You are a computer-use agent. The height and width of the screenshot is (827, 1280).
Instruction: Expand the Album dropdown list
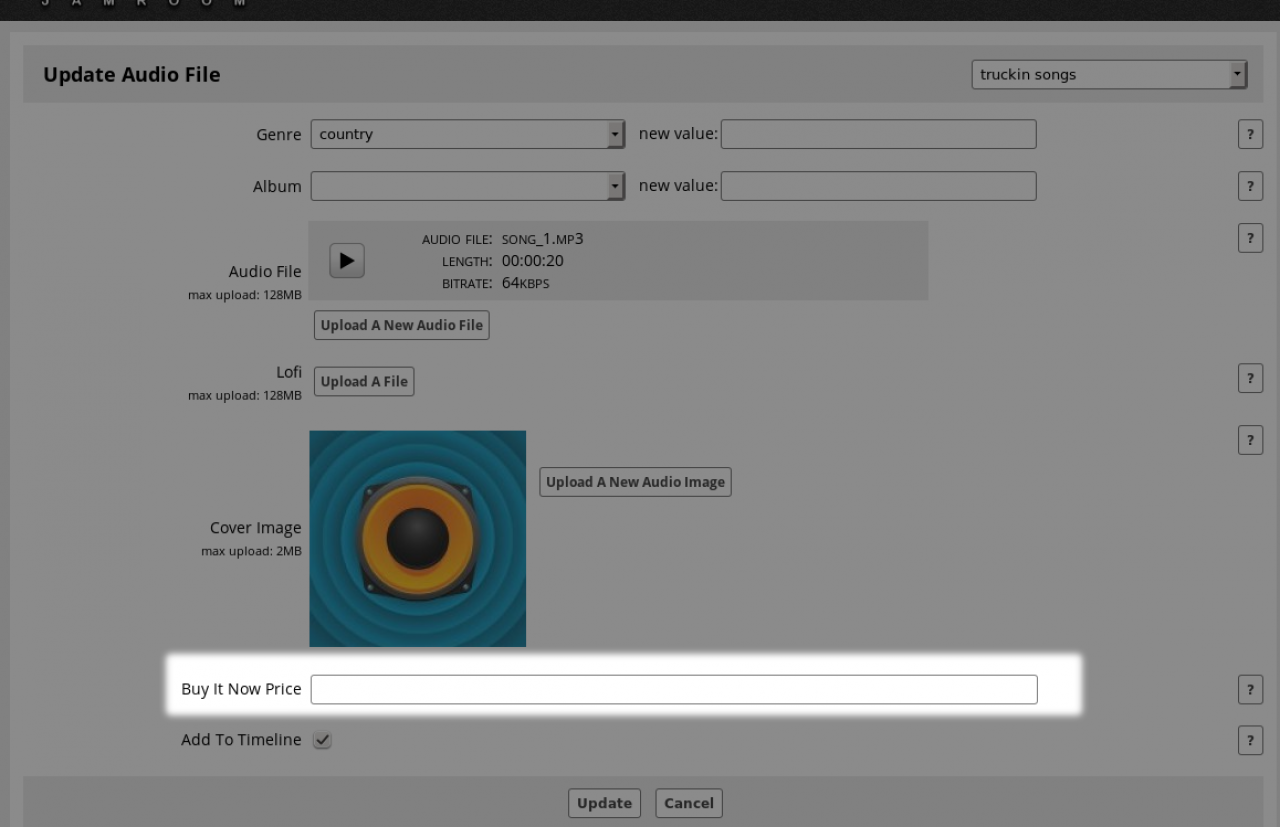click(467, 186)
